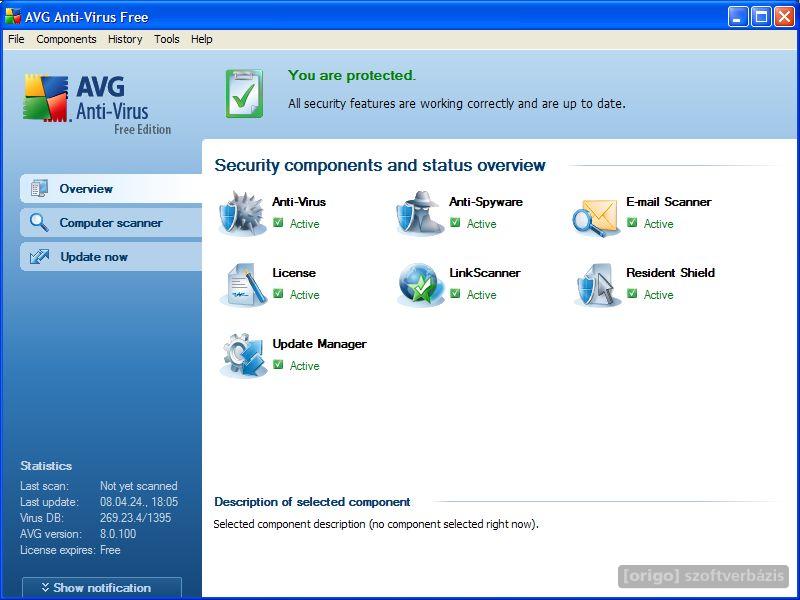Image resolution: width=800 pixels, height=600 pixels.
Task: Click Virus DB value '269.23.4/1395'
Action: pyautogui.click(x=136, y=518)
